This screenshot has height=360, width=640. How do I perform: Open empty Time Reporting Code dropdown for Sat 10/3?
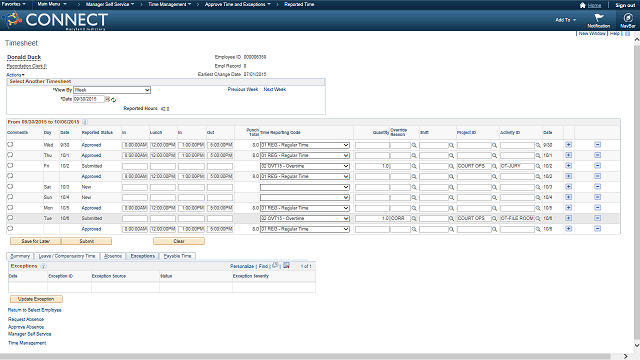point(305,187)
